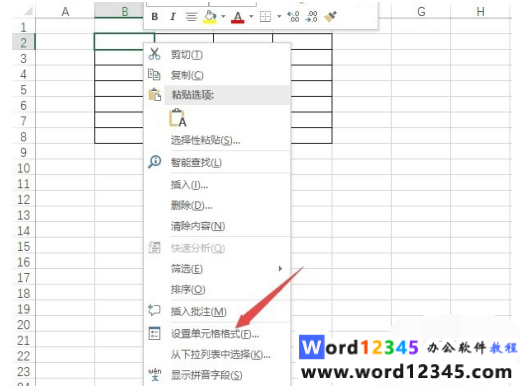This screenshot has height=388, width=522.
Task: Click the decrease decimal icon
Action: (312, 16)
